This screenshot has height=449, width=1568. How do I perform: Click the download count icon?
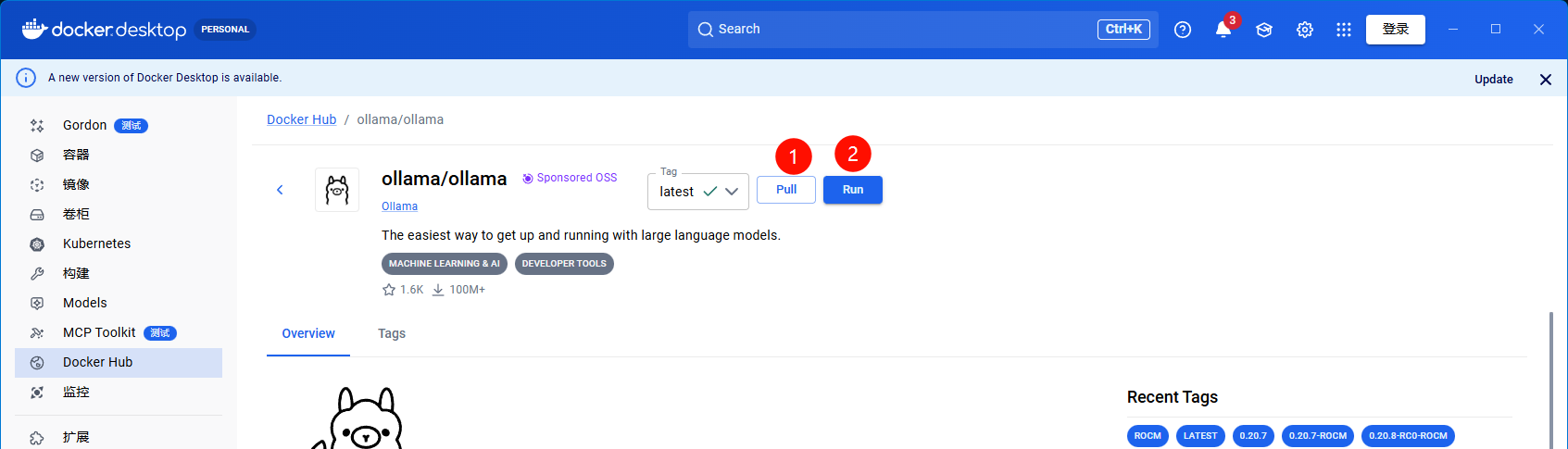tap(438, 290)
